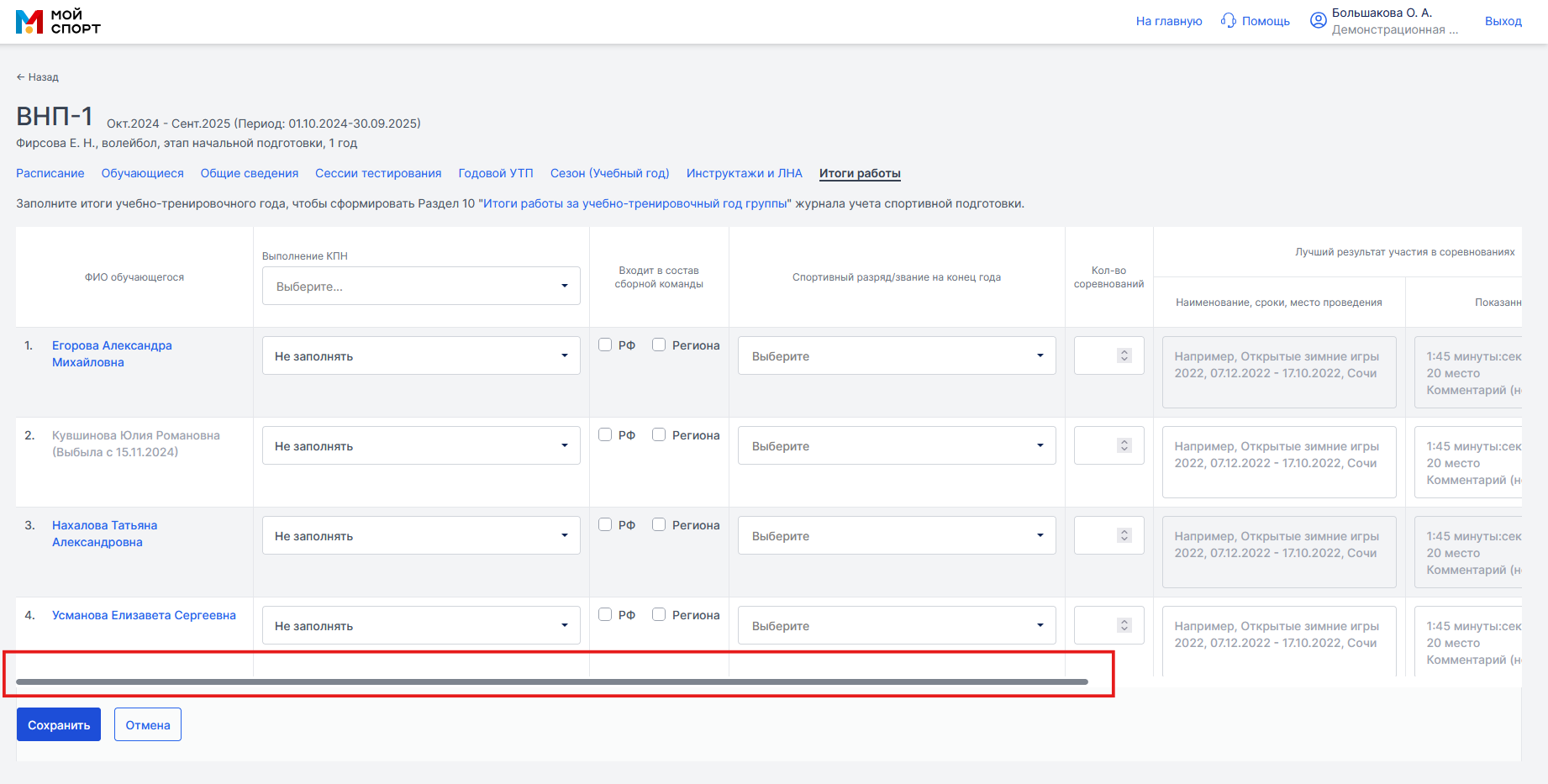Open КПН dropdown for Нахалова Татьяна
Screen dimensions: 1548x784
point(421,535)
